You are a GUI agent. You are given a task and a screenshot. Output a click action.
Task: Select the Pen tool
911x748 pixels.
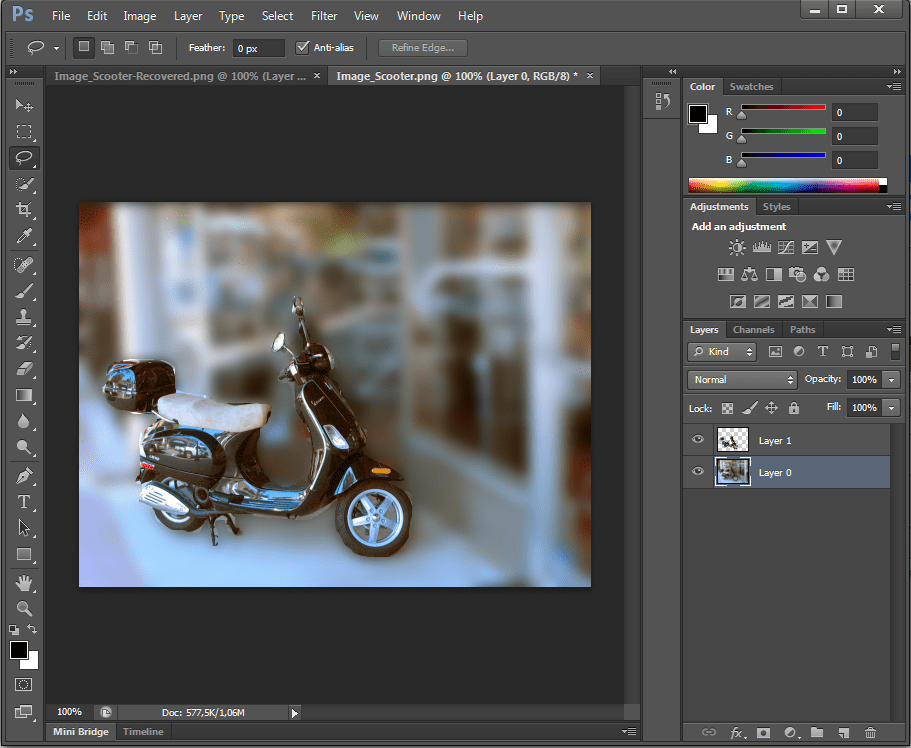coord(24,474)
